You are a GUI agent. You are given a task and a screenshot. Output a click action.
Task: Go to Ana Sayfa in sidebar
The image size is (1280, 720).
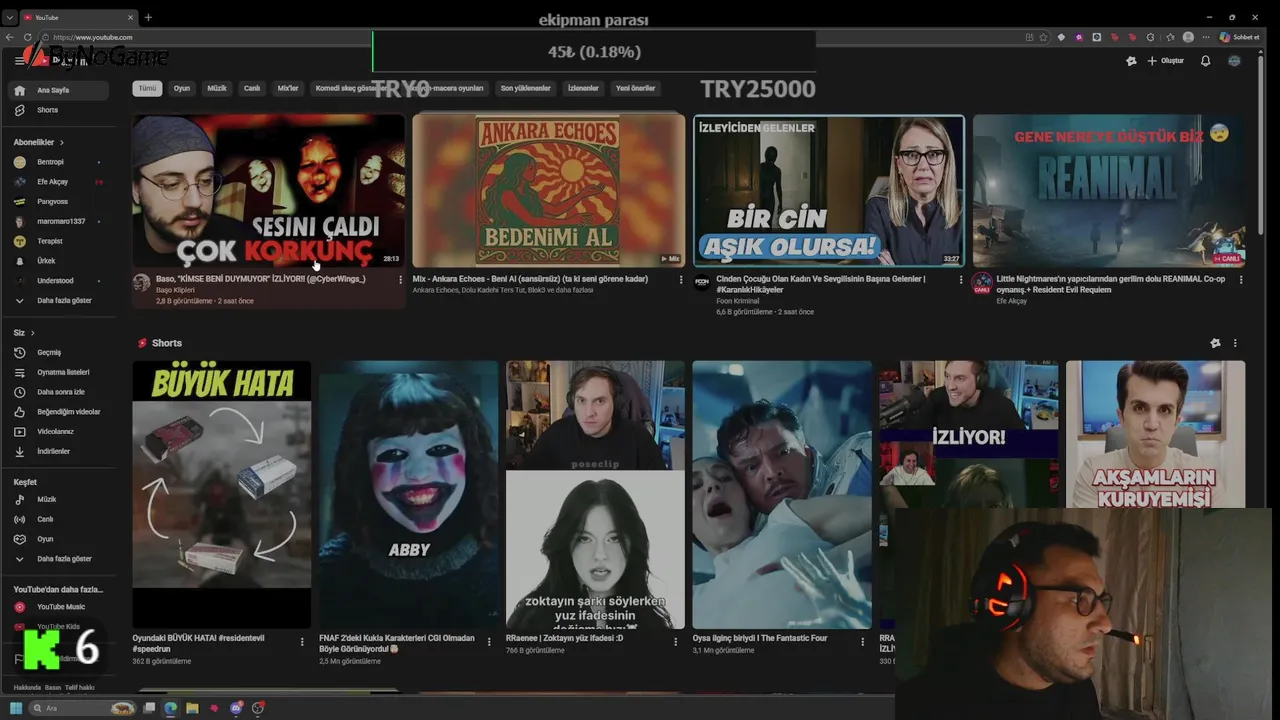click(58, 90)
